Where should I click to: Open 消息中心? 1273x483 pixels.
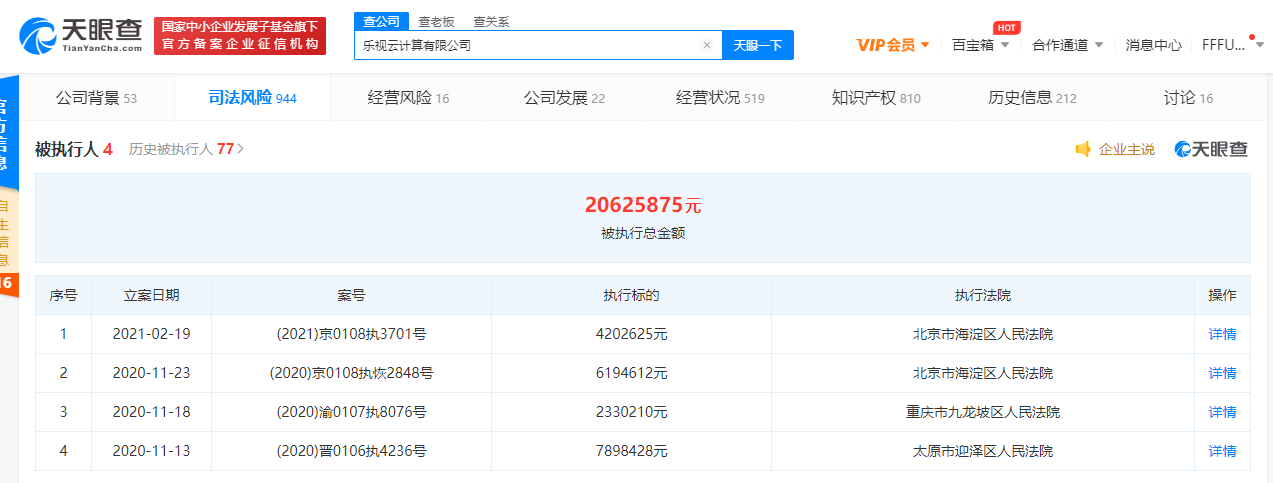pos(1153,45)
